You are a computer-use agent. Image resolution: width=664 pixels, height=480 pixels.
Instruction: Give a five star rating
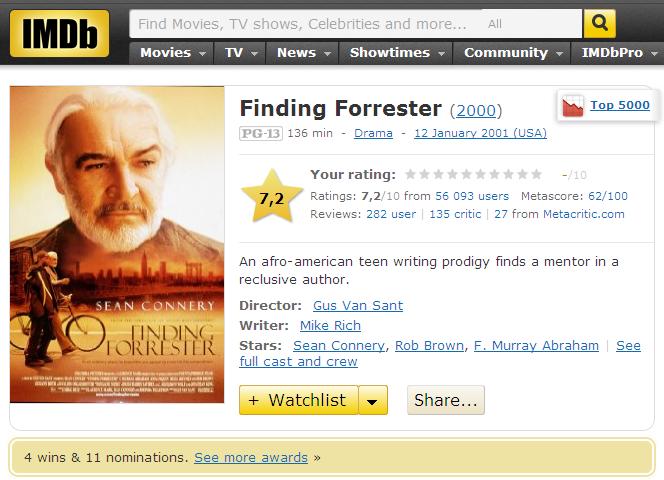466,174
